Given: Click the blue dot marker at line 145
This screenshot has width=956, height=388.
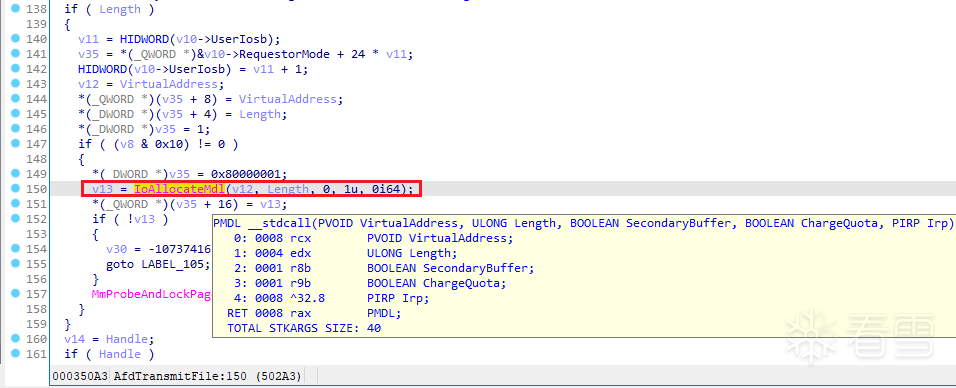Looking at the screenshot, I should [x=15, y=113].
